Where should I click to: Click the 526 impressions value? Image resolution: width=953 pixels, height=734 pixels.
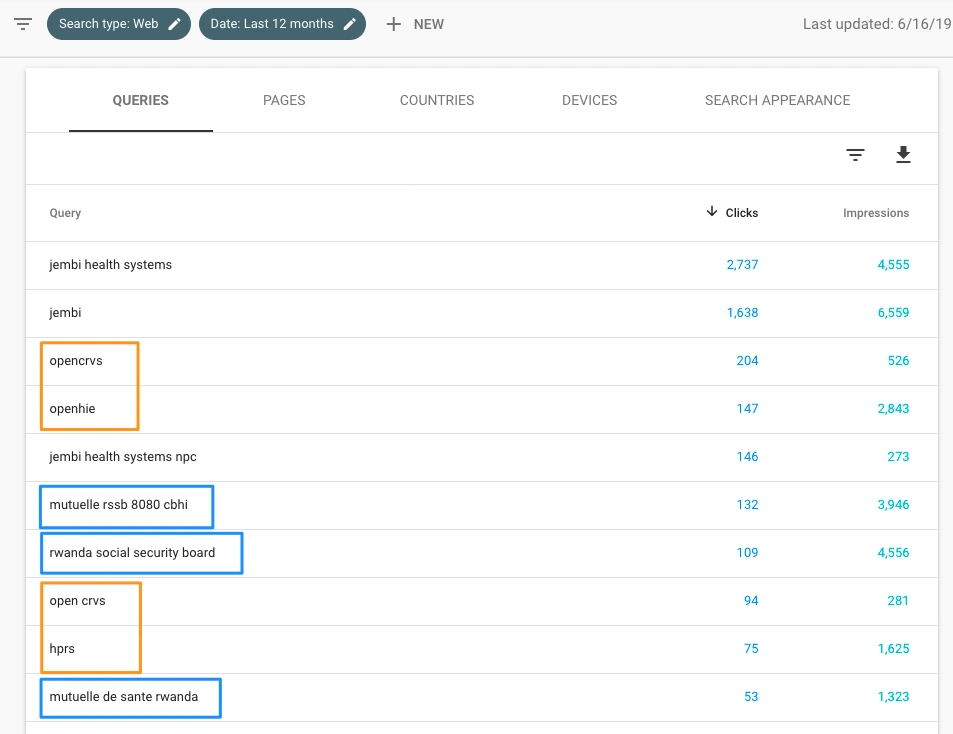tap(898, 361)
